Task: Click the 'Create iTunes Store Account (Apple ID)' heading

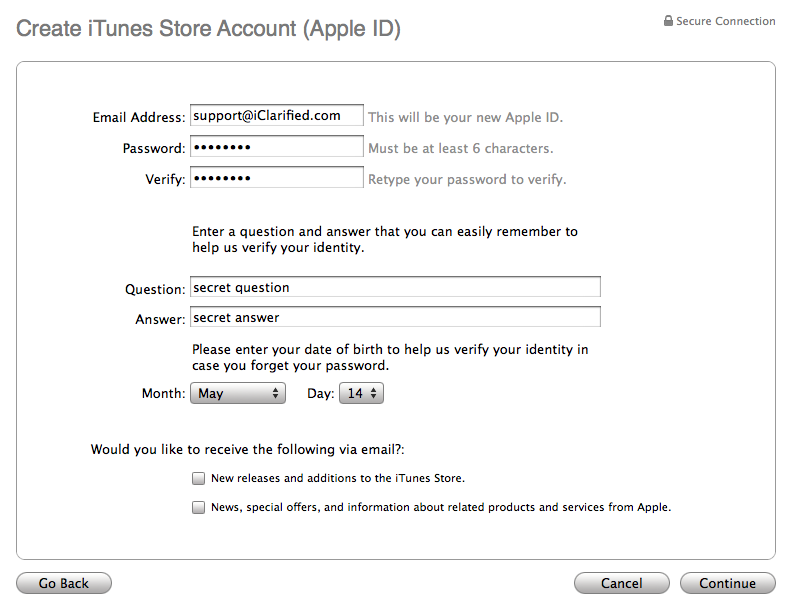Action: (209, 29)
